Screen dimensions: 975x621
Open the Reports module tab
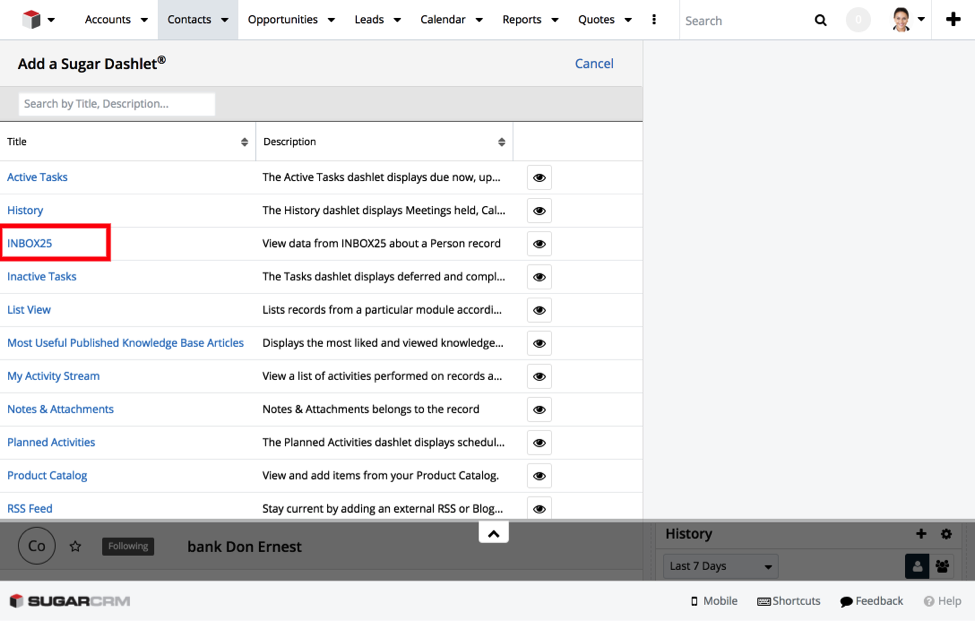point(522,20)
